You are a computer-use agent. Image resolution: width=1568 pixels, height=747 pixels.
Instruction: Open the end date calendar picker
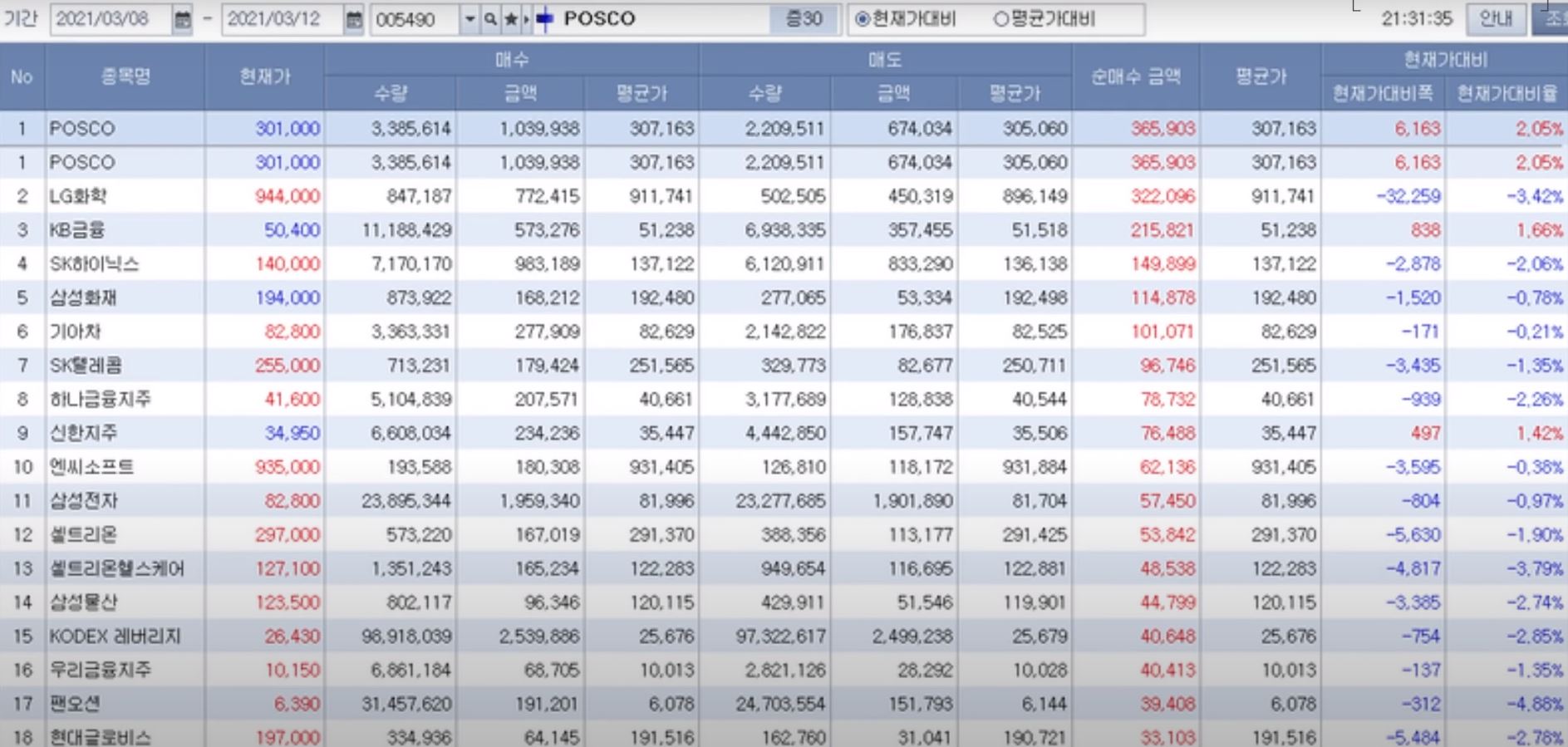point(353,19)
